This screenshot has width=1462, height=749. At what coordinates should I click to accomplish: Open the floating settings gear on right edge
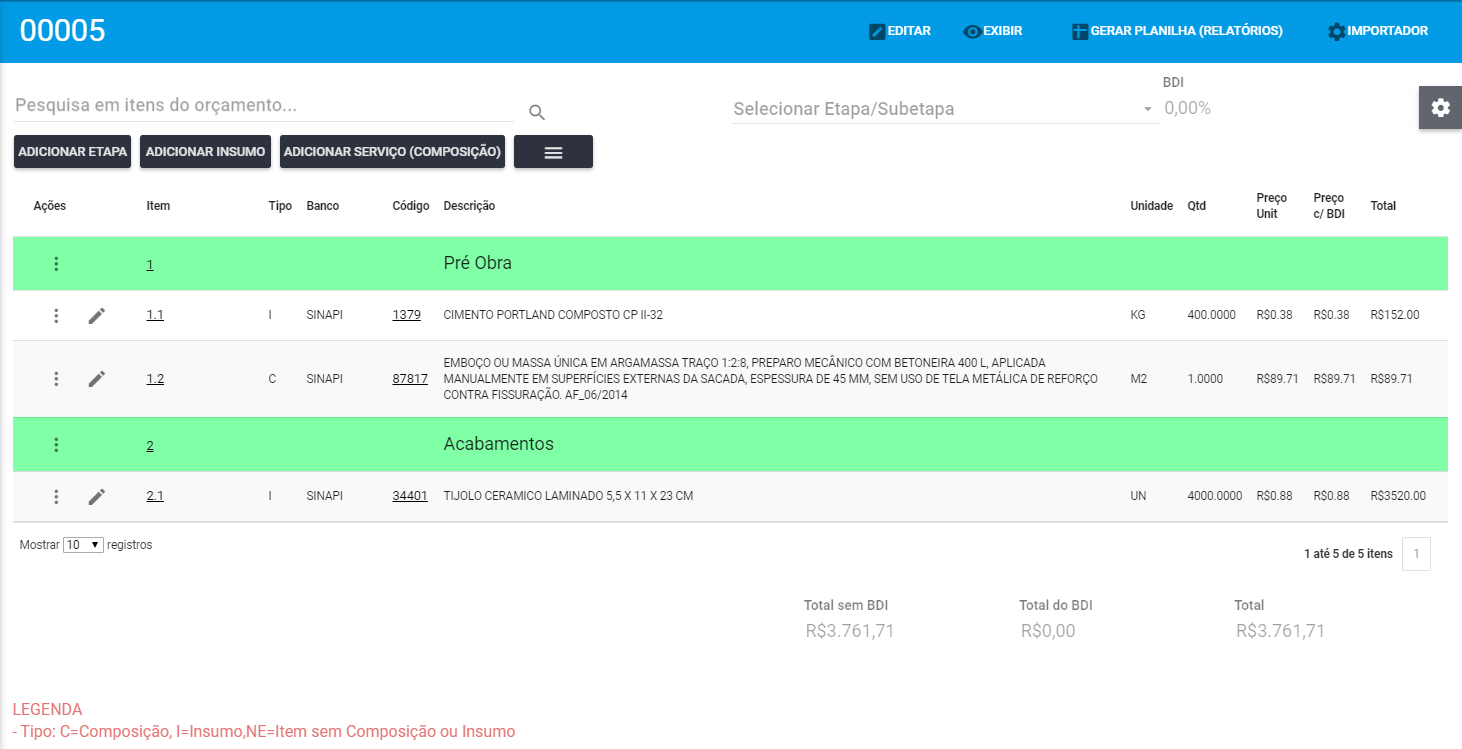pyautogui.click(x=1440, y=108)
